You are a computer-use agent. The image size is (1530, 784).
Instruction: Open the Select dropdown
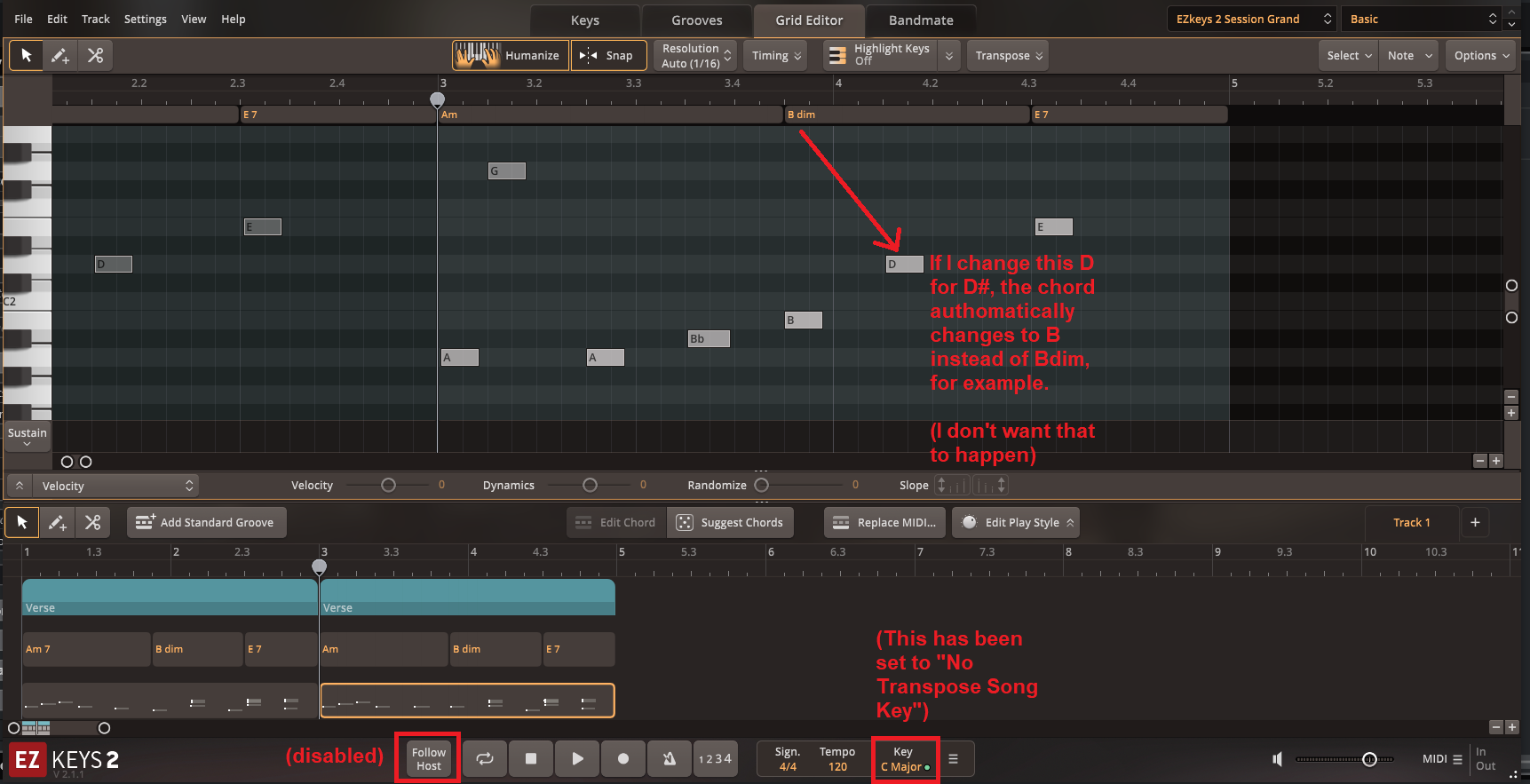coord(1348,55)
